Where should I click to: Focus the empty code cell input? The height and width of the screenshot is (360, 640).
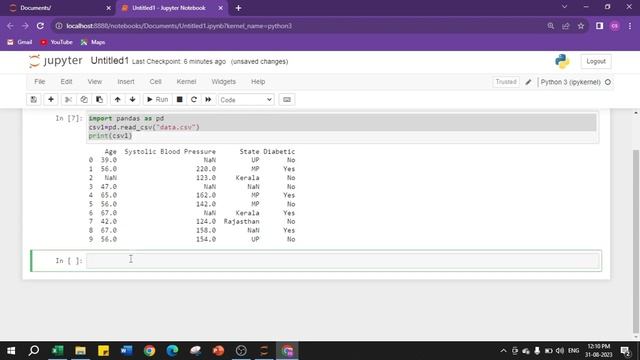click(343, 260)
